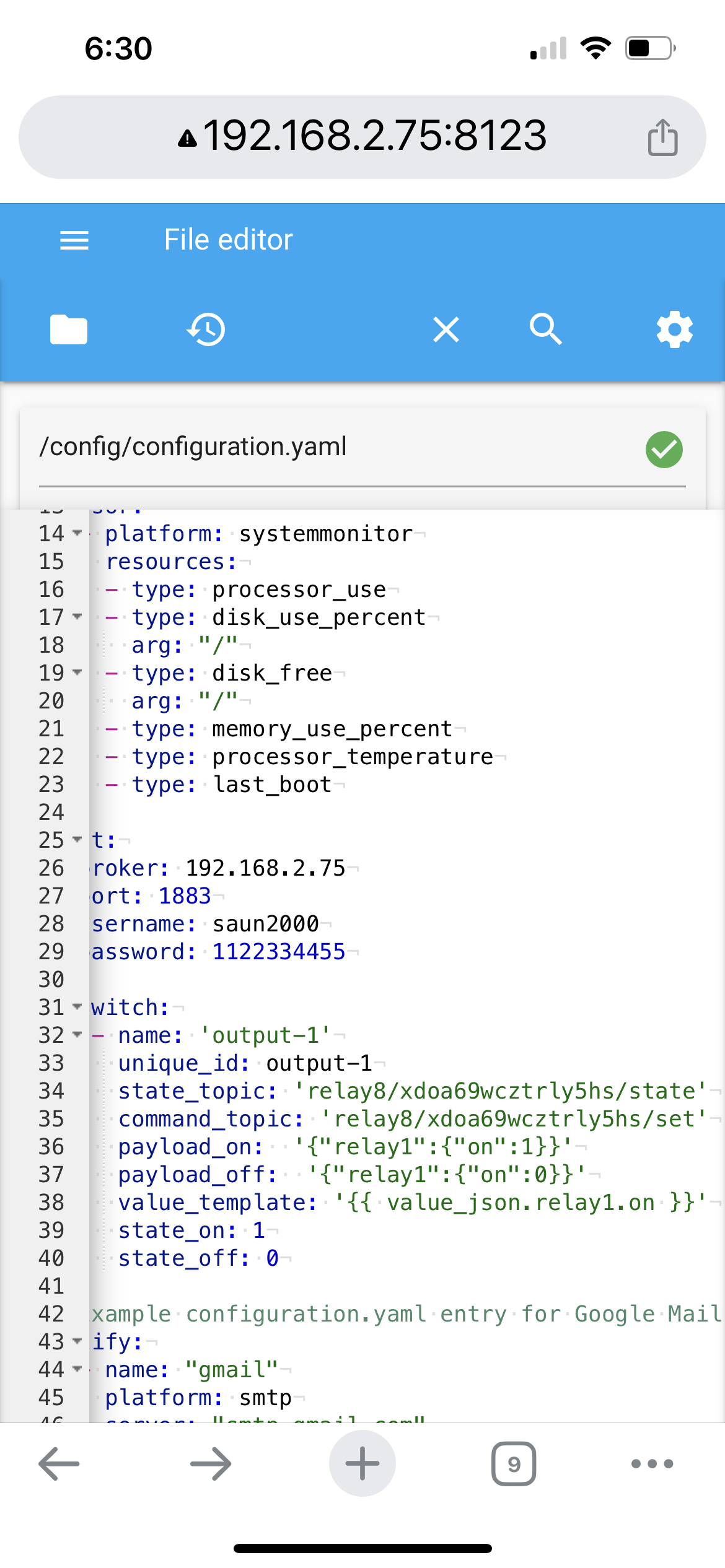Collapse the fold arrow at line 14
The height and width of the screenshot is (1568, 725).
coord(77,533)
